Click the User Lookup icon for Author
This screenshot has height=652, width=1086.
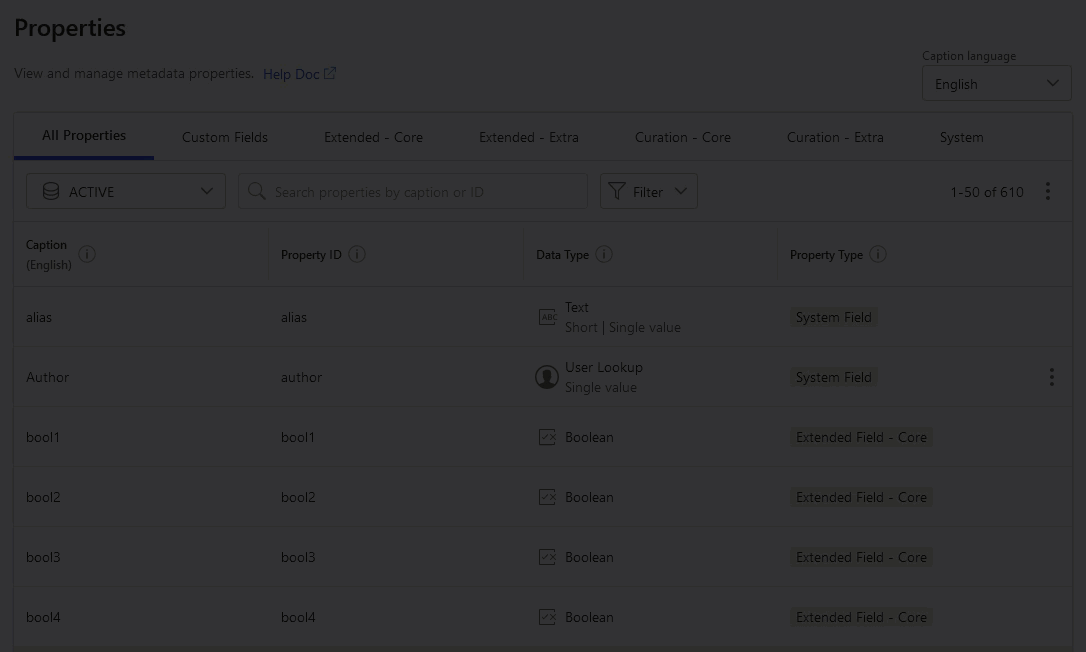(x=547, y=377)
